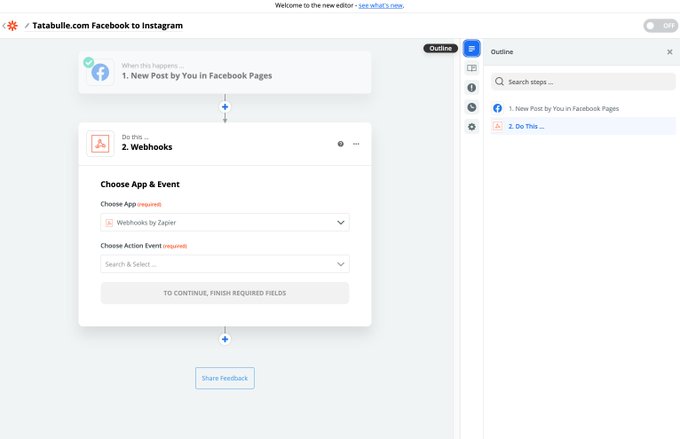Click the Facebook icon in the trigger step

pyautogui.click(x=100, y=72)
